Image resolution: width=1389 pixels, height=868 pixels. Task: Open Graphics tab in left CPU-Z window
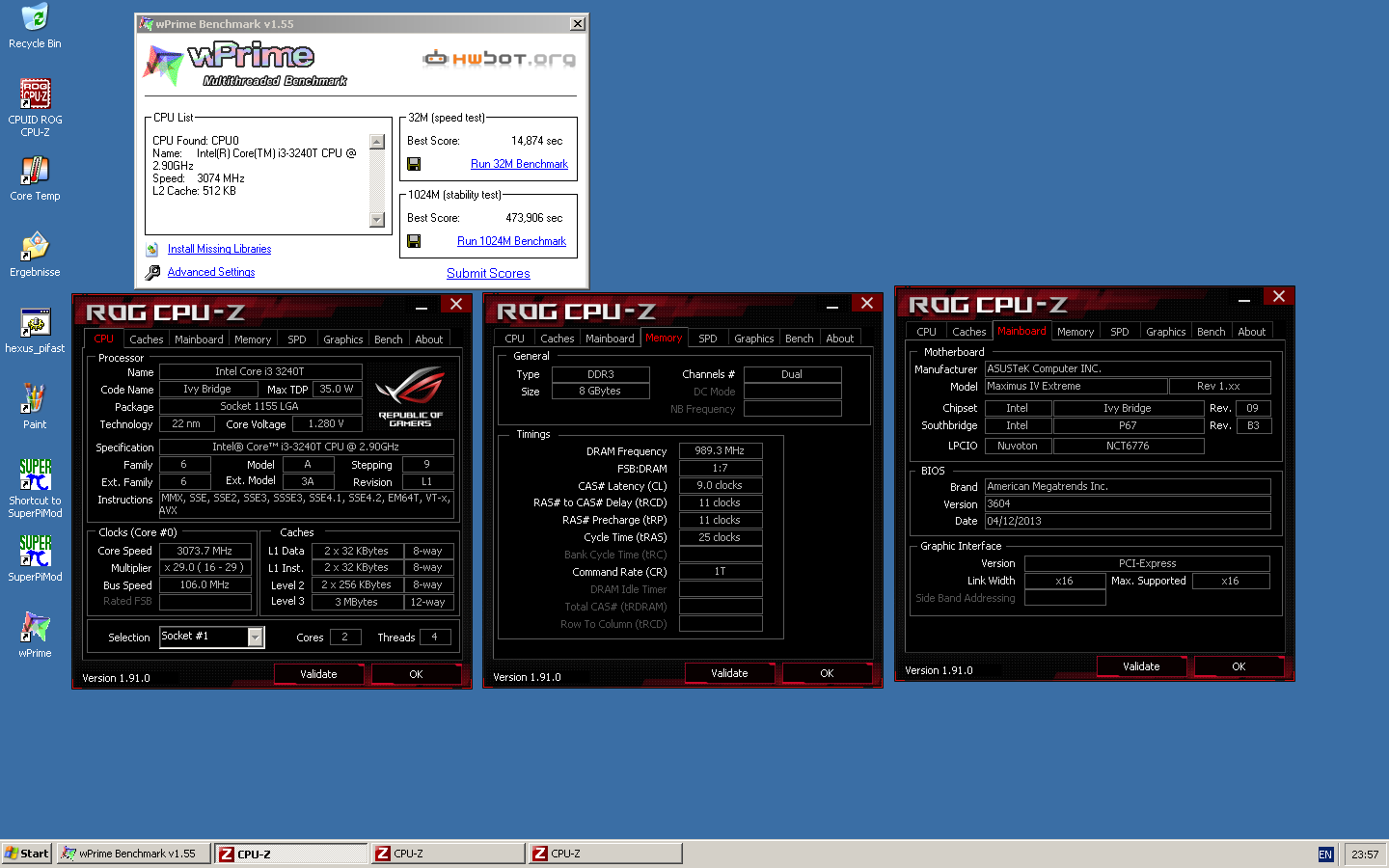343,339
